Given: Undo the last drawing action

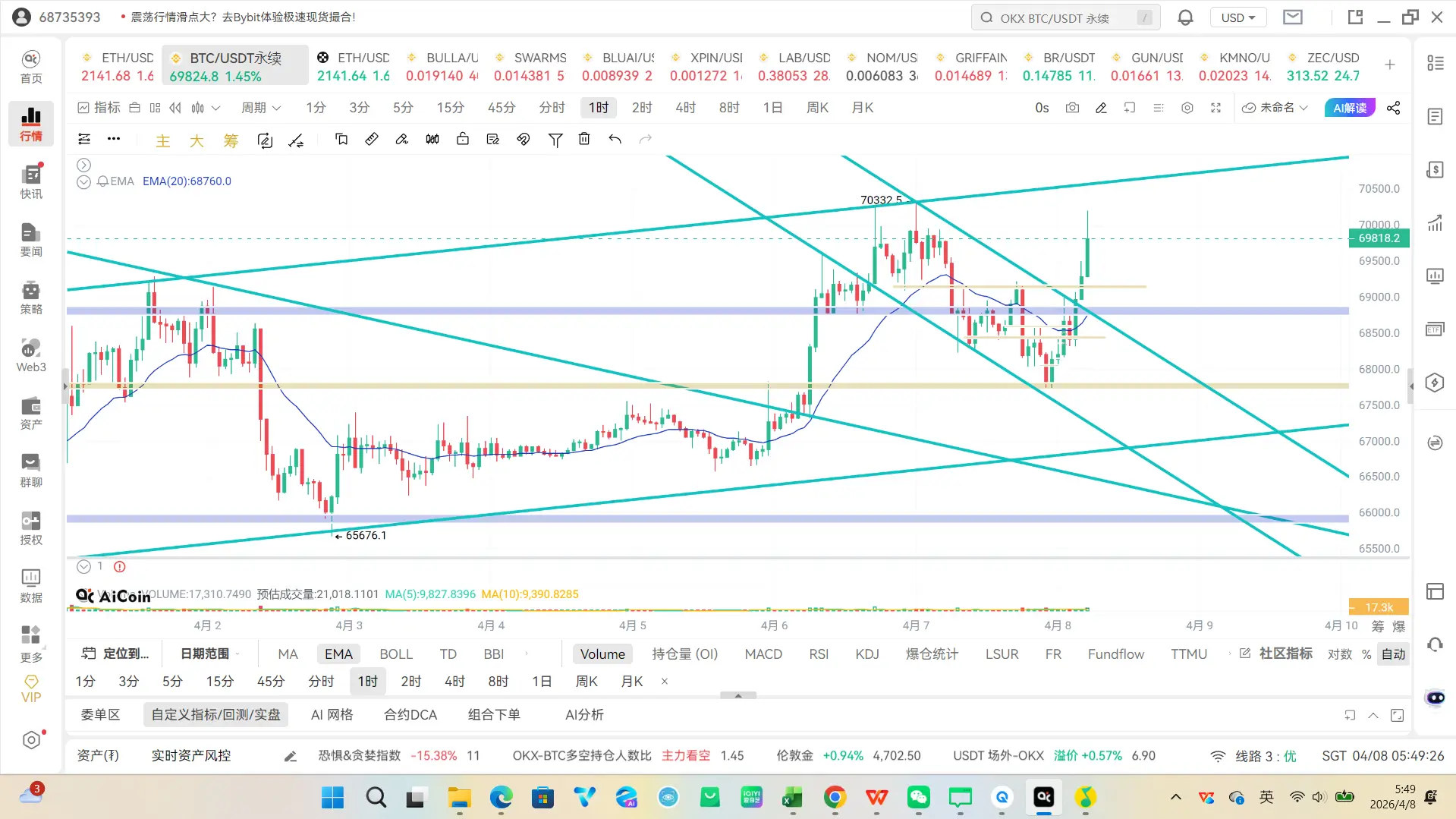Looking at the screenshot, I should tap(615, 139).
